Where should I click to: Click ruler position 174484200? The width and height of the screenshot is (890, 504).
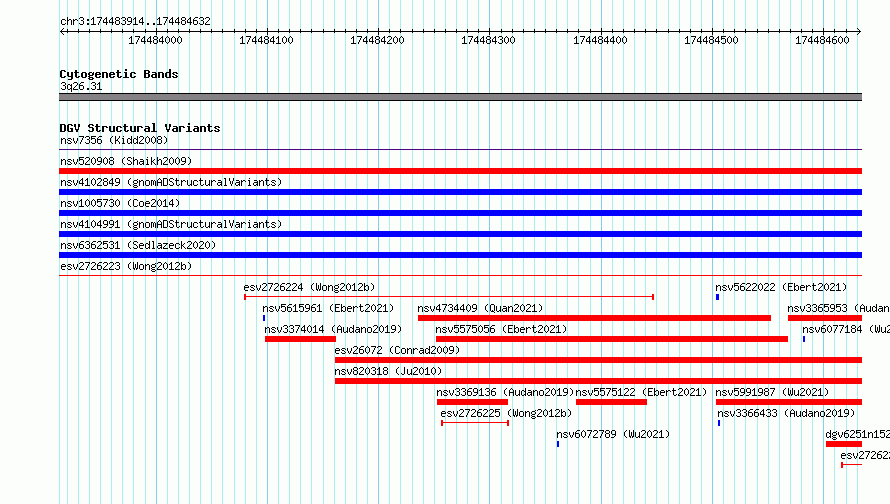tap(377, 40)
